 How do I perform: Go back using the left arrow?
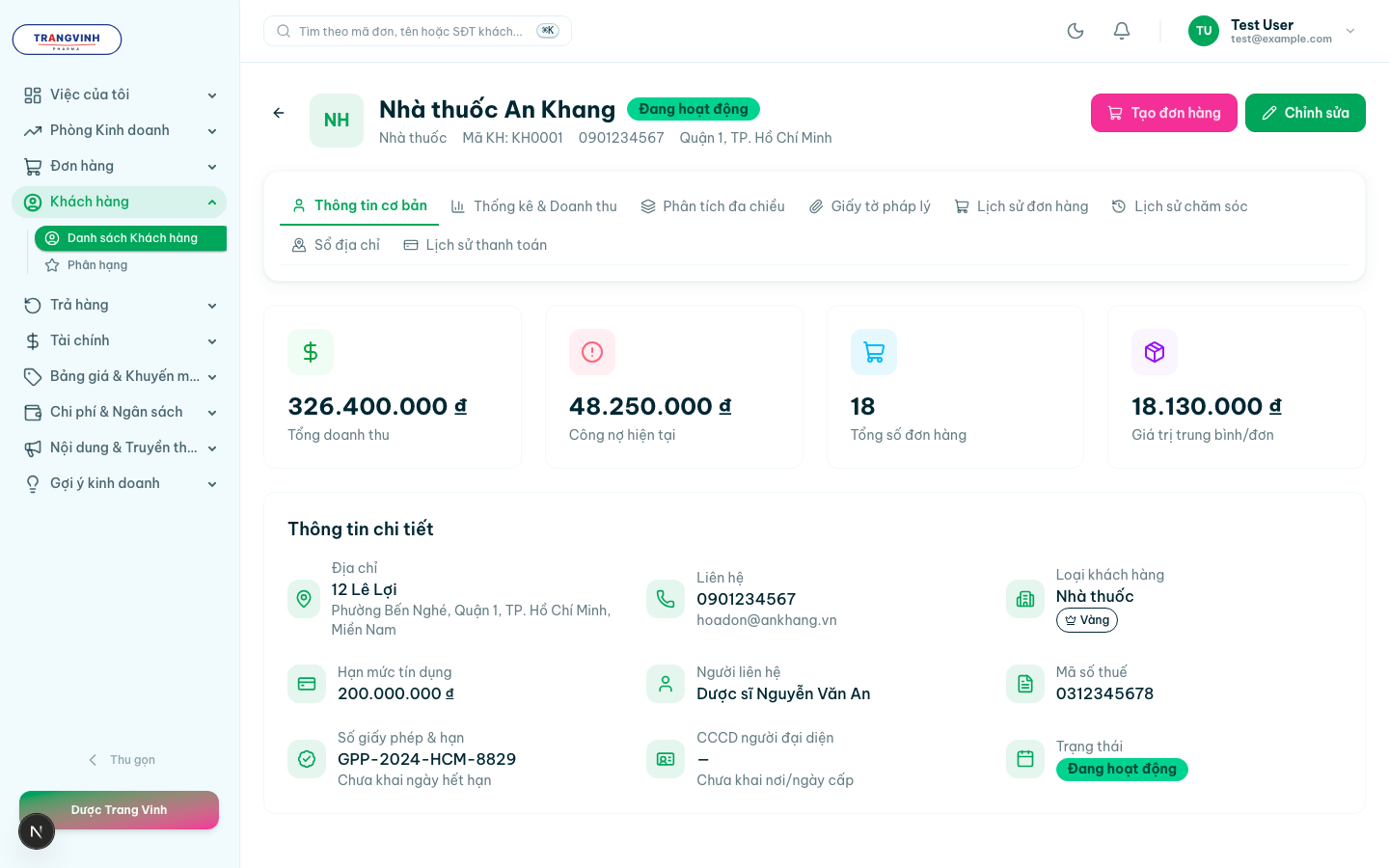point(279,113)
